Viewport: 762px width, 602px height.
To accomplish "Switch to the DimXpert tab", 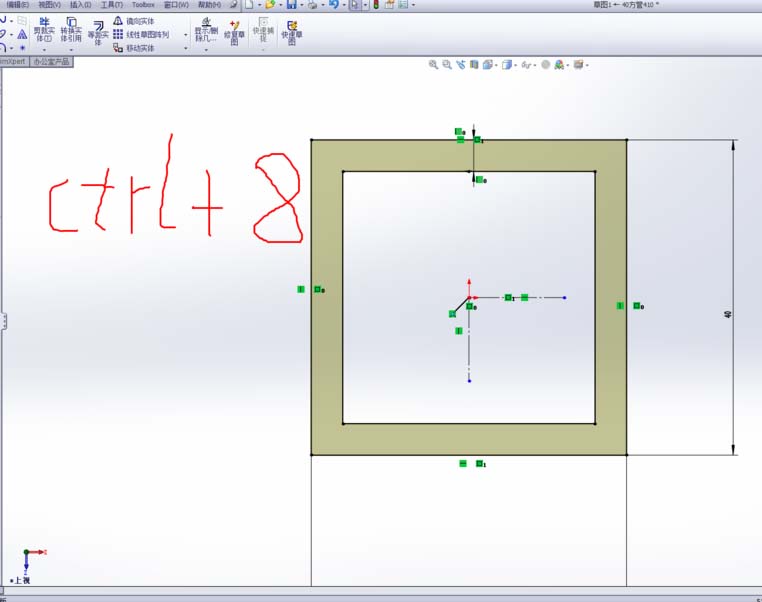I will tap(14, 62).
